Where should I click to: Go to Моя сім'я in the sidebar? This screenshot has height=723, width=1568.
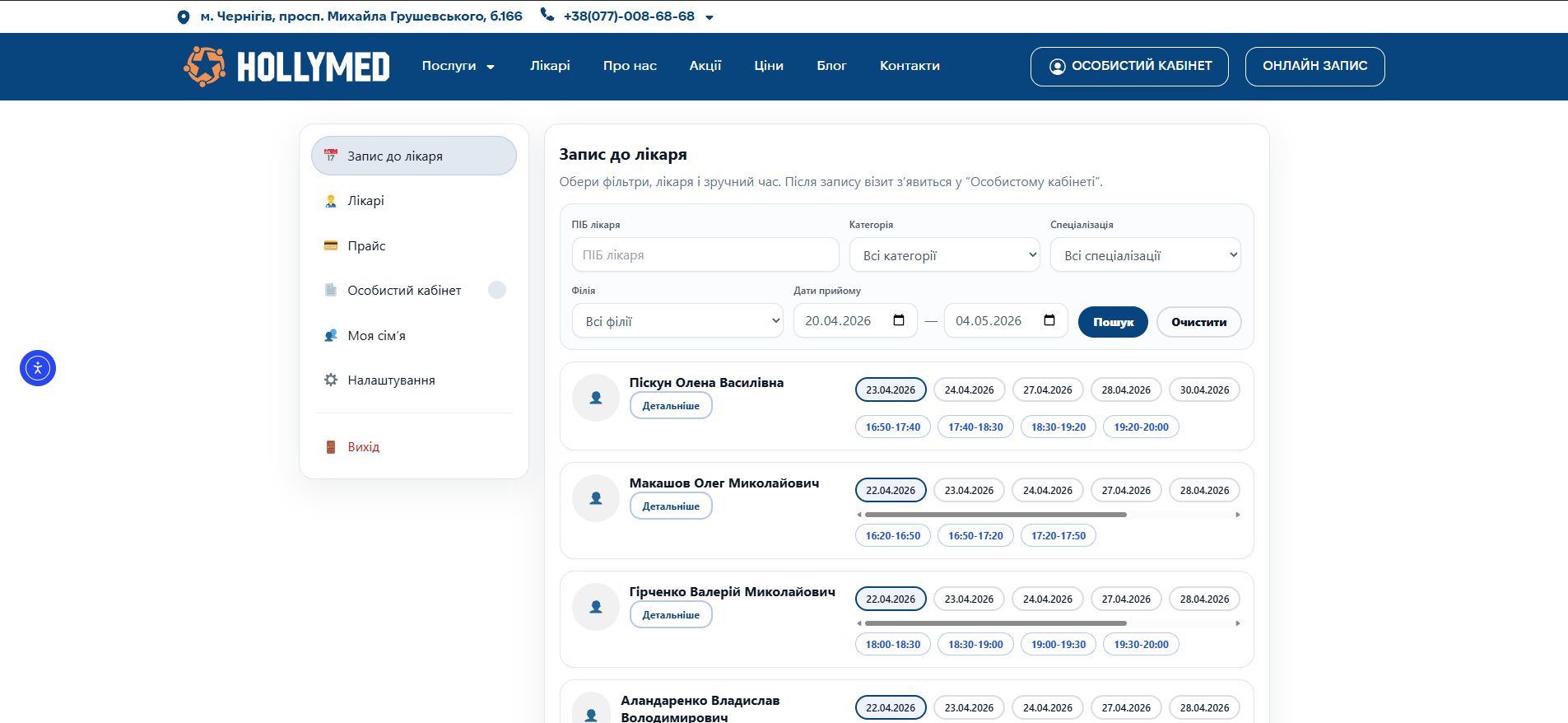pos(376,335)
